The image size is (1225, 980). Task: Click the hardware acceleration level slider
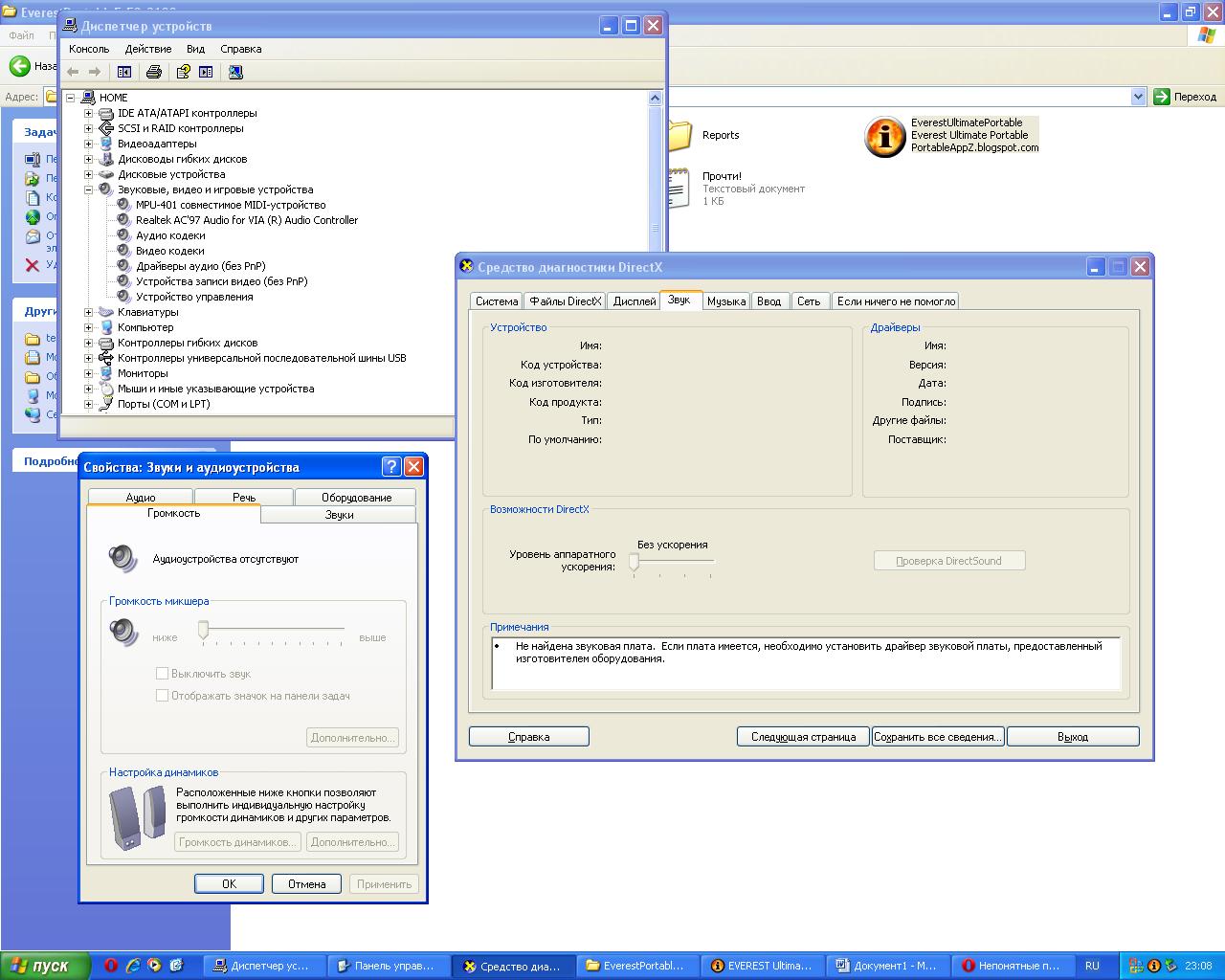point(634,563)
